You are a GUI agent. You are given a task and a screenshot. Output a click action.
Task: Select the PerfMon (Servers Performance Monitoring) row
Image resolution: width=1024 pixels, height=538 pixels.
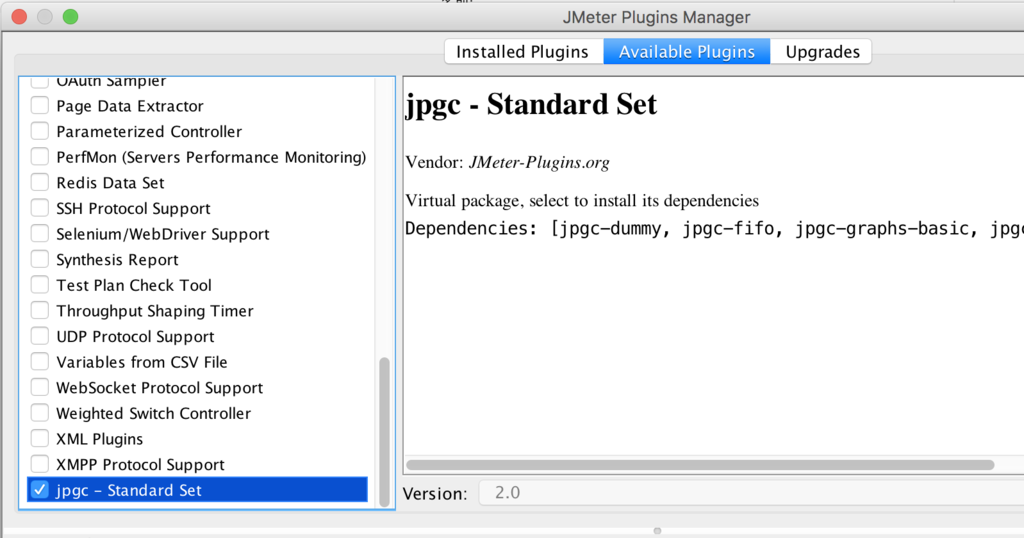pos(197,157)
